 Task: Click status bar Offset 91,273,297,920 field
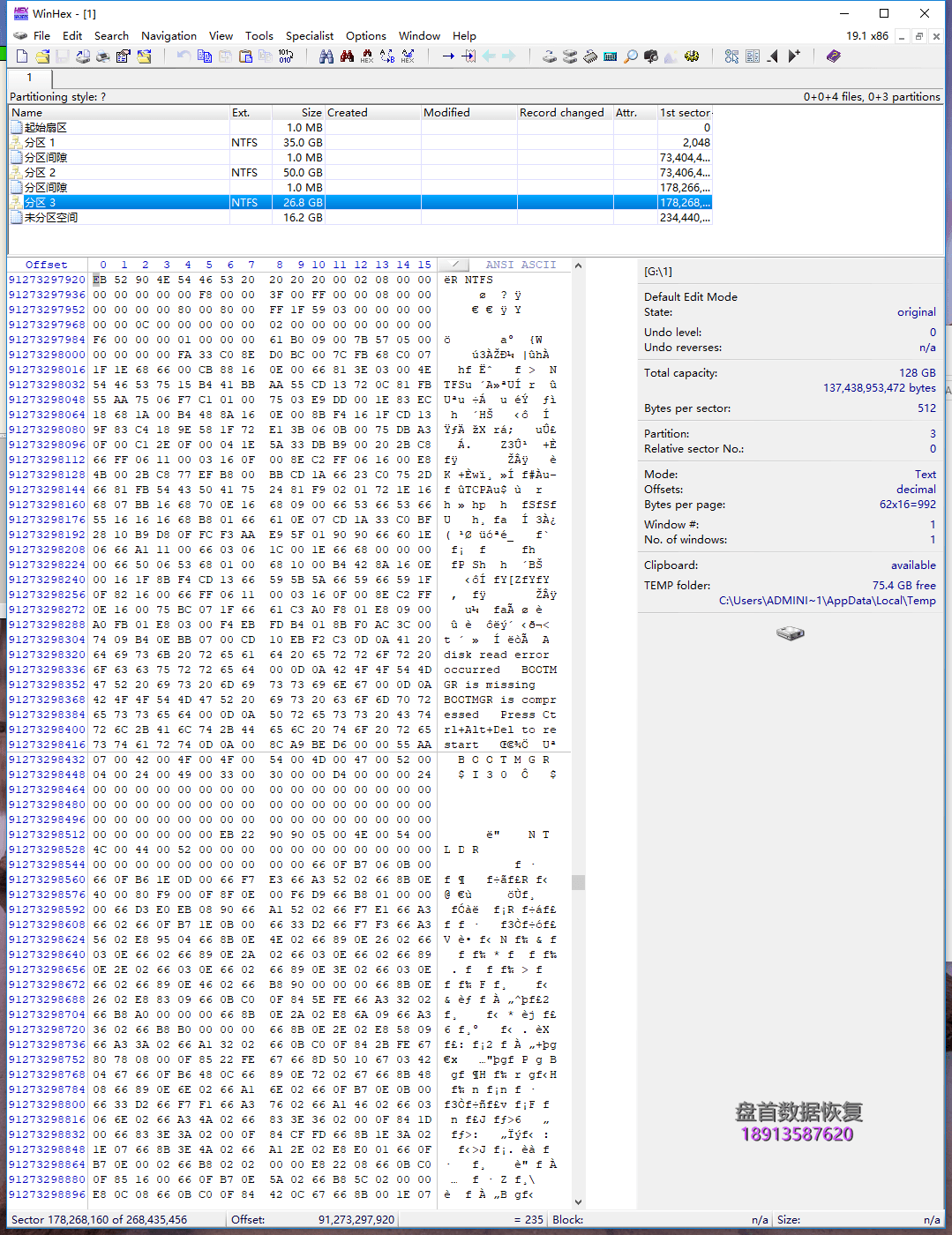click(312, 1220)
